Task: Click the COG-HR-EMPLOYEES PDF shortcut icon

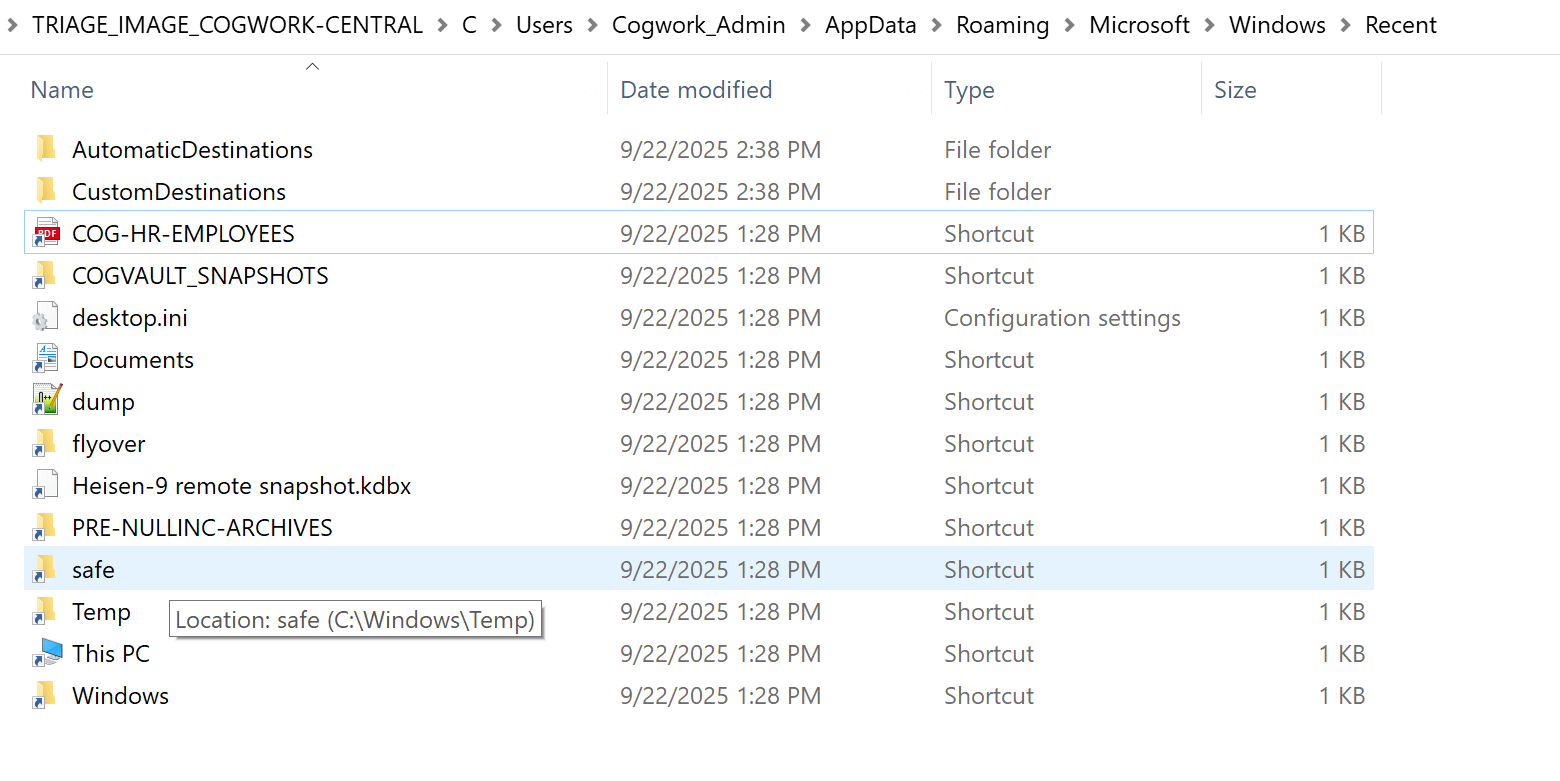Action: click(x=46, y=233)
